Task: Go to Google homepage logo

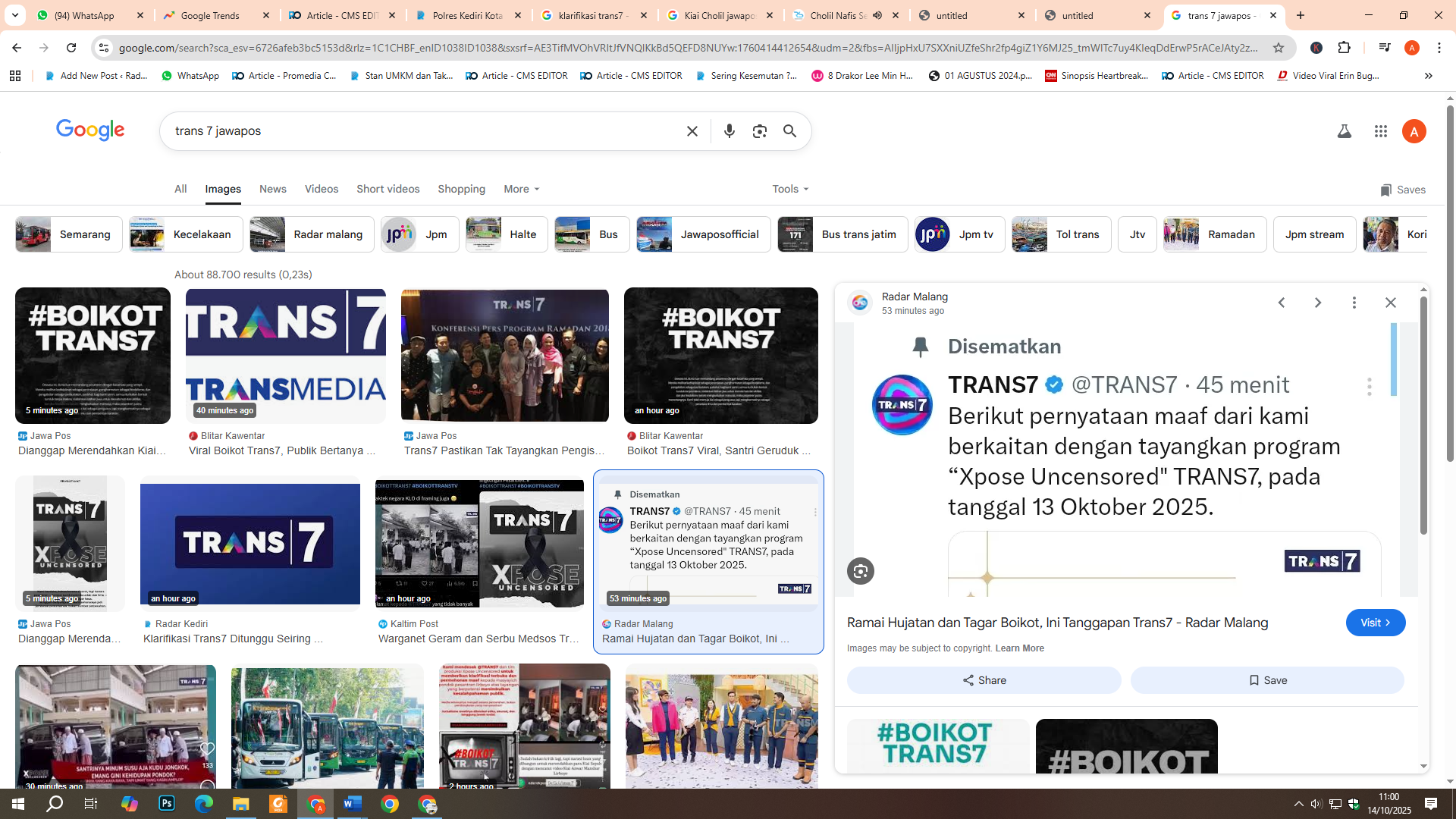Action: tap(90, 130)
